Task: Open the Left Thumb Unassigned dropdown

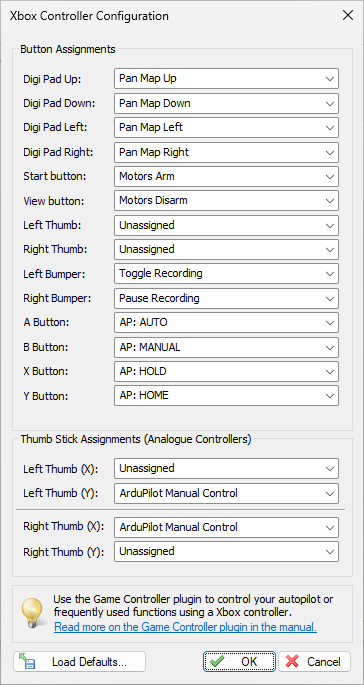Action: coord(226,225)
